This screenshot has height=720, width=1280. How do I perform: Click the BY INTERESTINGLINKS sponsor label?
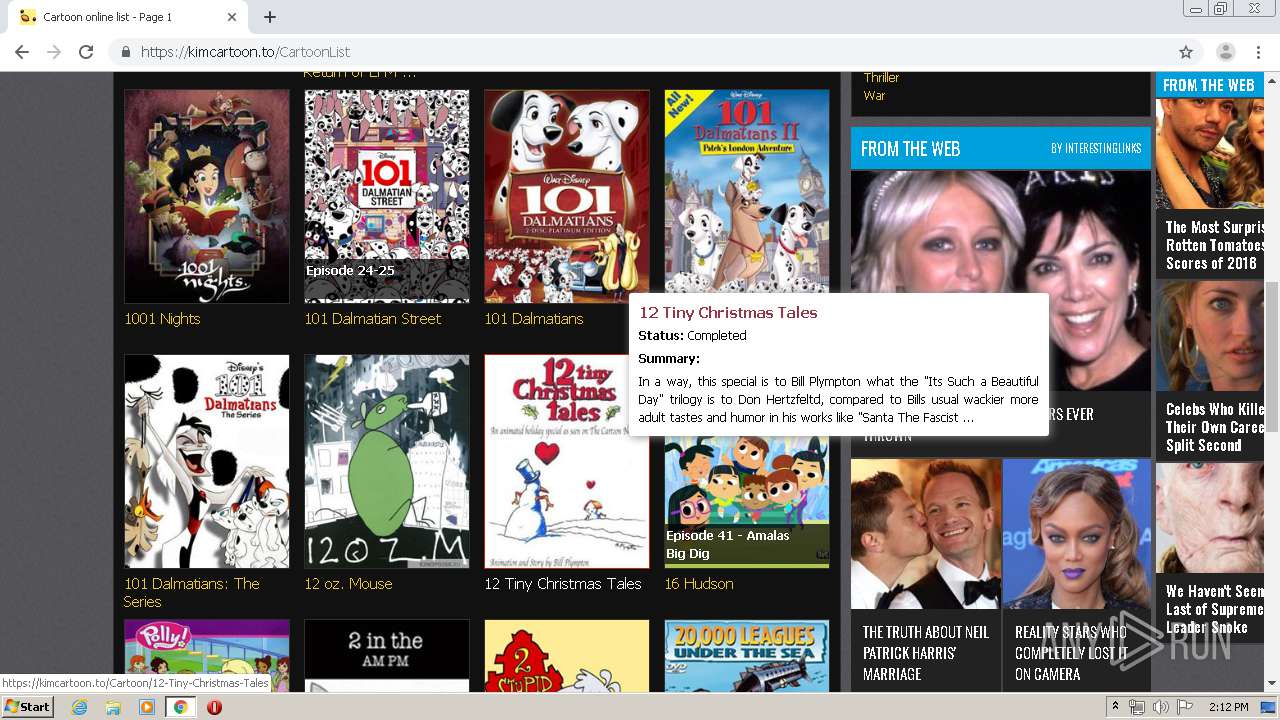click(x=1096, y=149)
